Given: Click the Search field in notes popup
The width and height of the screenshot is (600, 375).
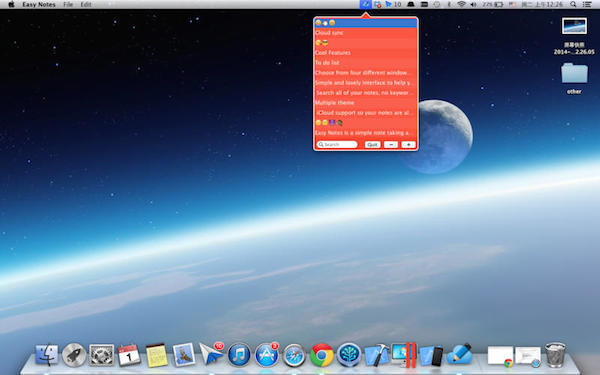Looking at the screenshot, I should tap(337, 145).
